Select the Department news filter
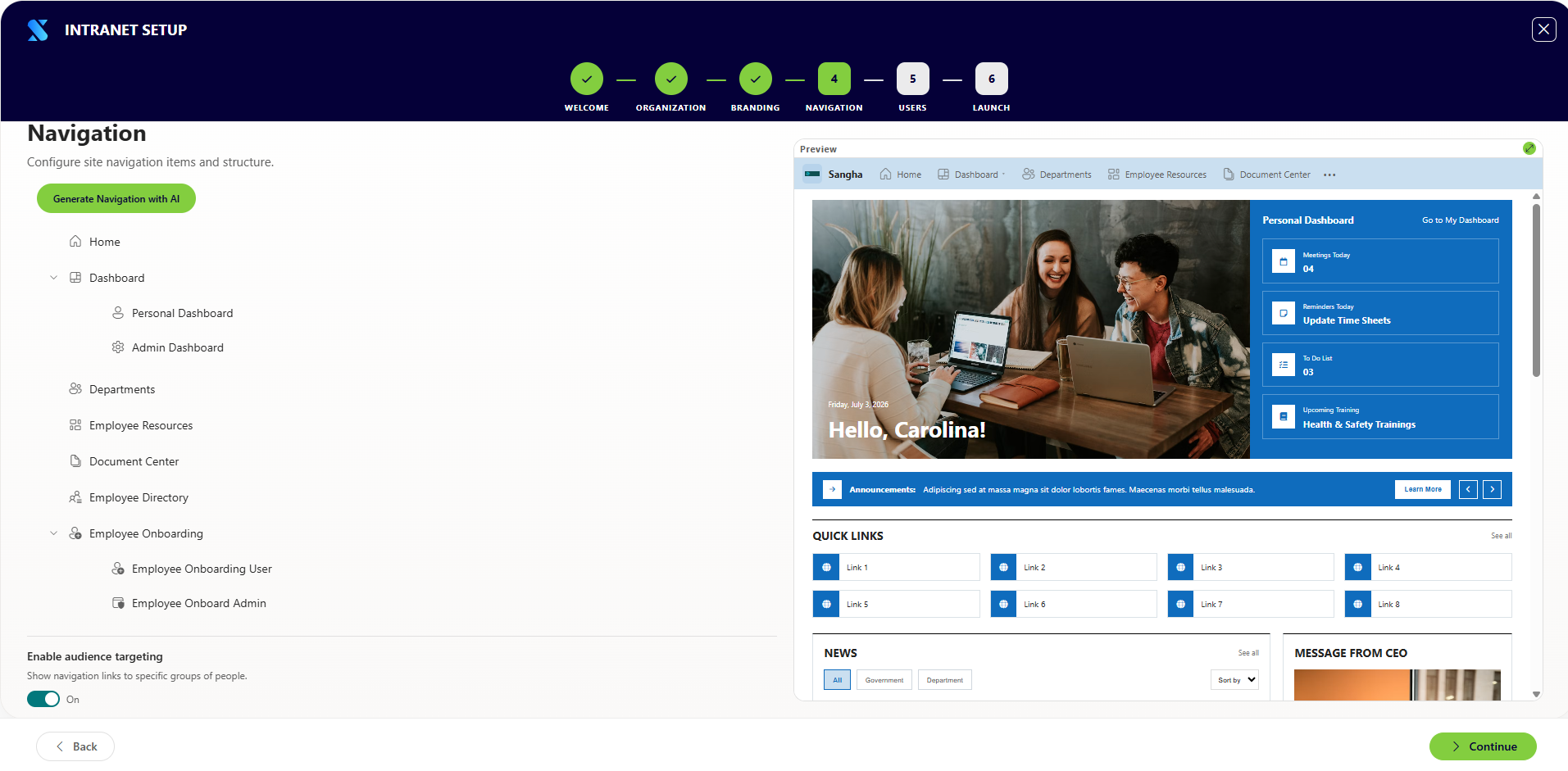1568x771 pixels. point(945,680)
